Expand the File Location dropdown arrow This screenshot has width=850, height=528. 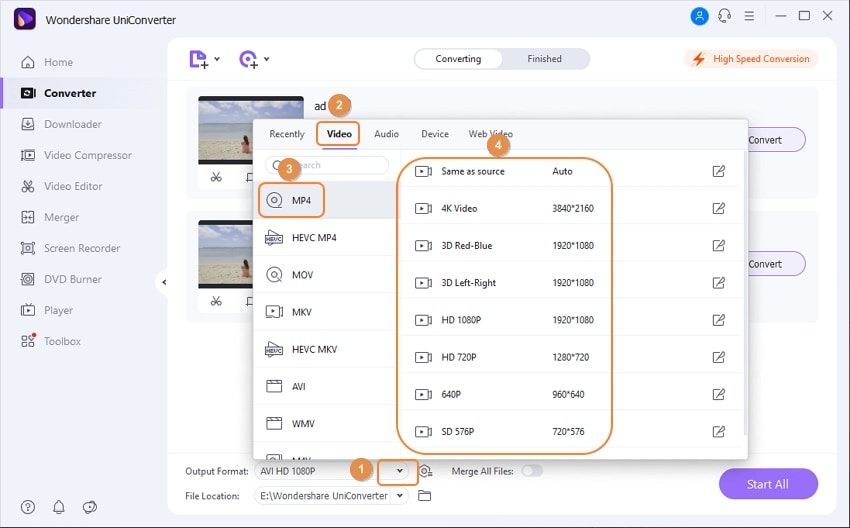(x=400, y=495)
